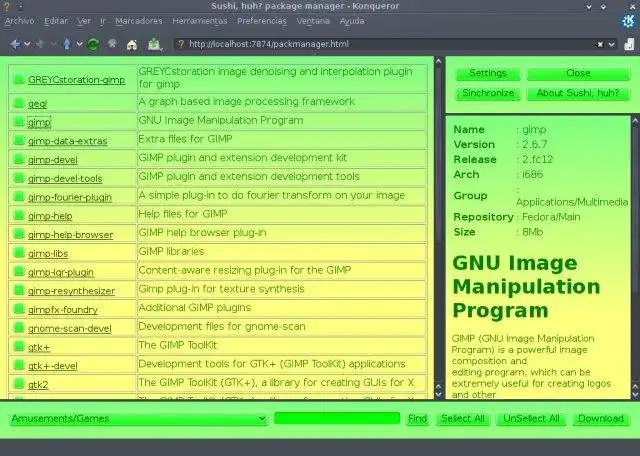Image resolution: width=640 pixels, height=456 pixels.
Task: Click the green Close button in side panel
Action: (578, 73)
